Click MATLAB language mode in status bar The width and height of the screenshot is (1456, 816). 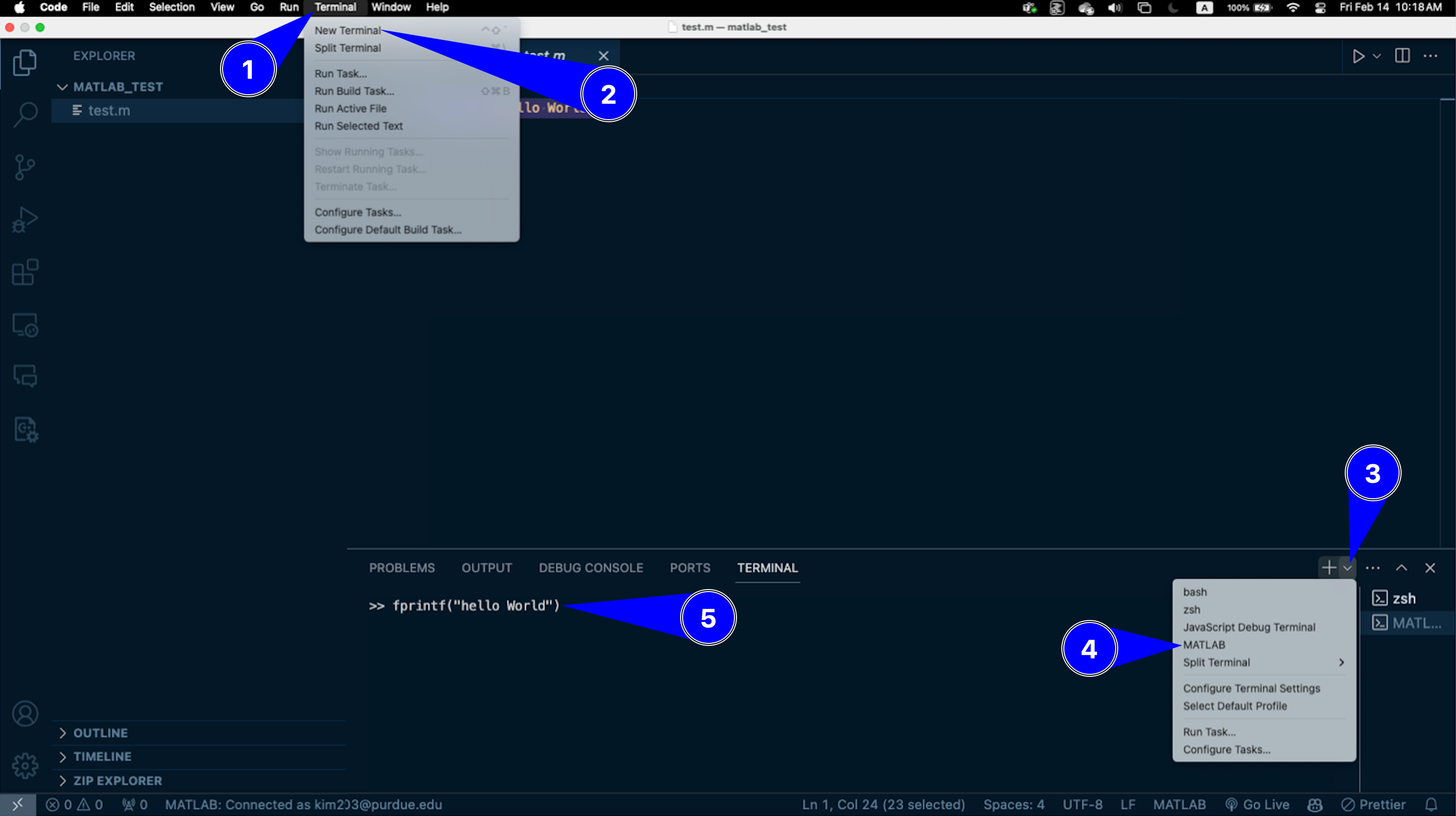pyautogui.click(x=1179, y=804)
